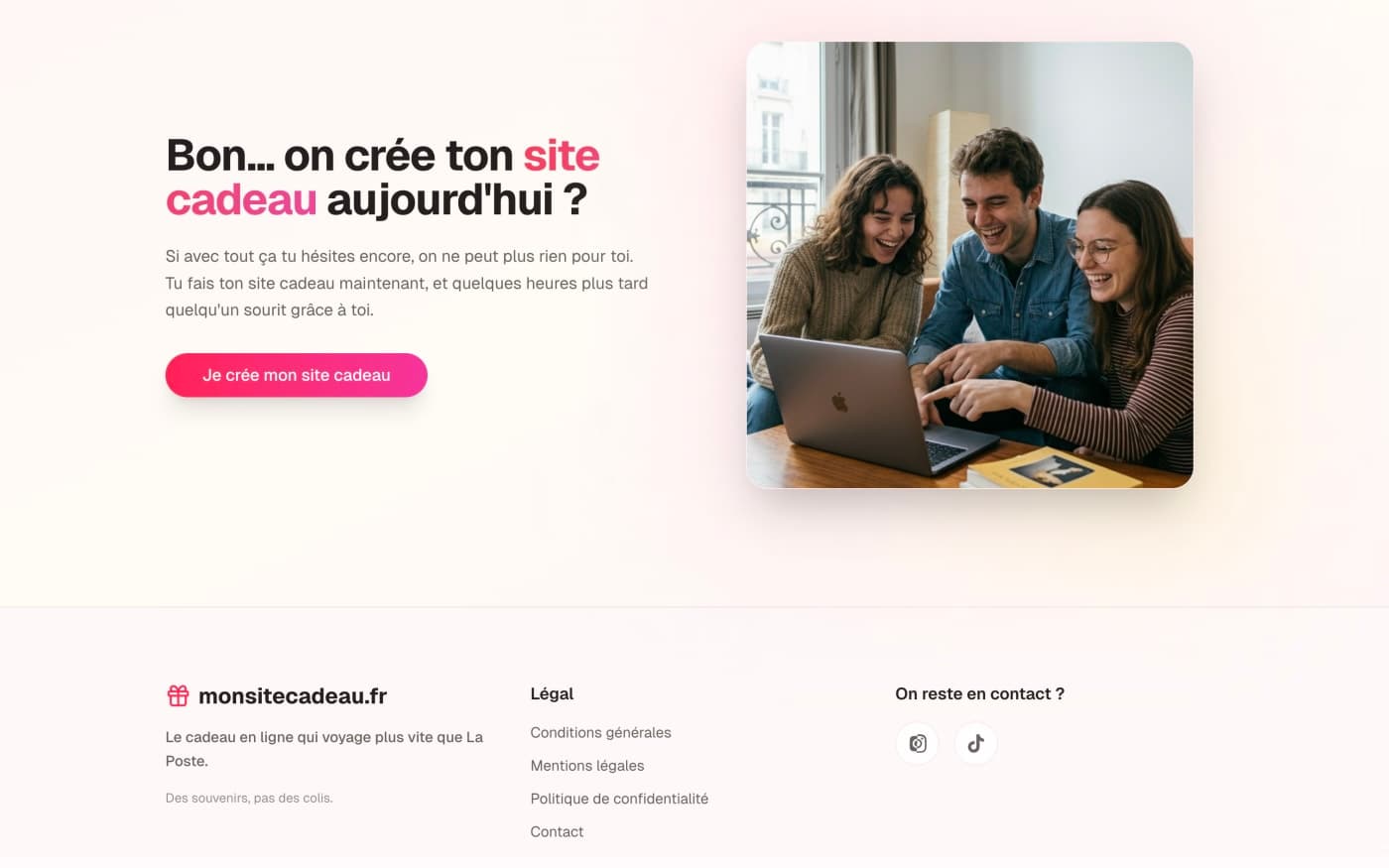Open the footer 'Contact' link
Image resolution: width=1389 pixels, height=868 pixels.
point(557,831)
